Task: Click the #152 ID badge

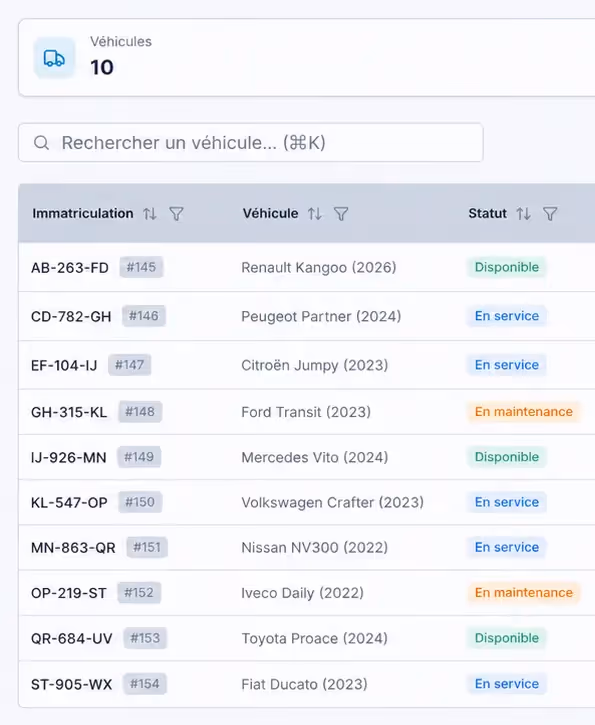Action: [x=139, y=593]
